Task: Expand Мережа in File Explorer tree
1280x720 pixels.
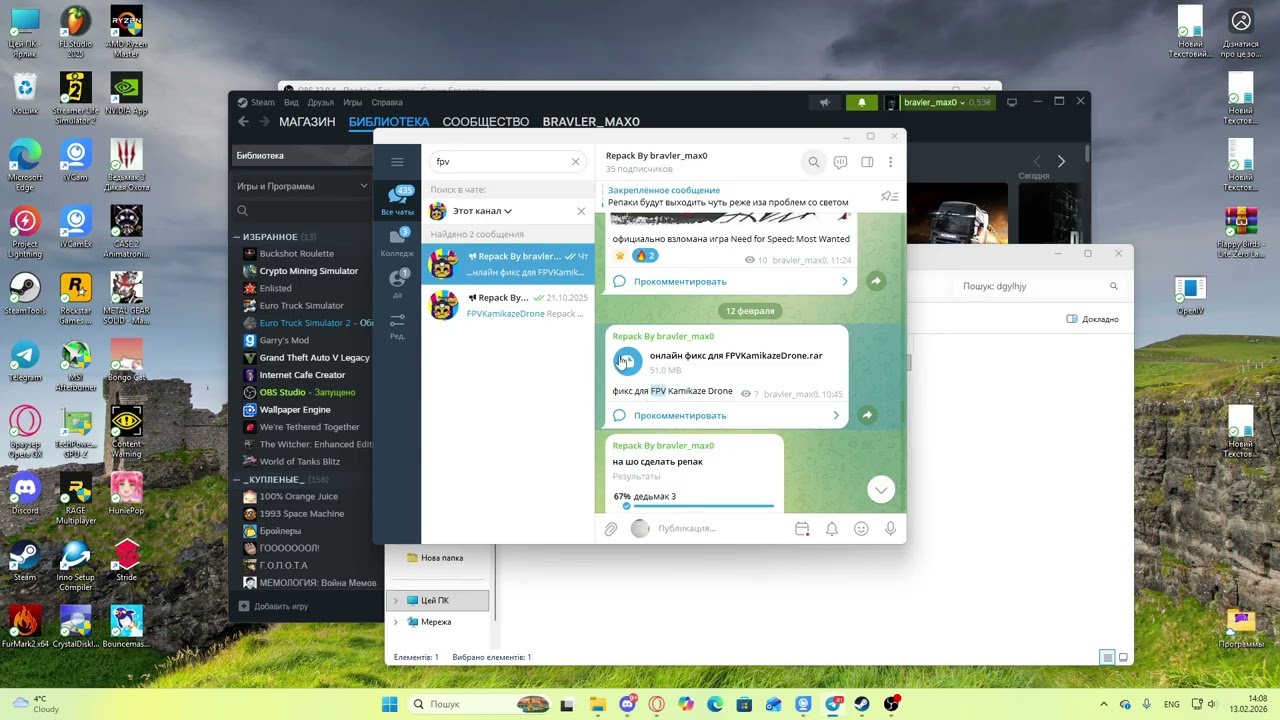Action: (x=396, y=622)
